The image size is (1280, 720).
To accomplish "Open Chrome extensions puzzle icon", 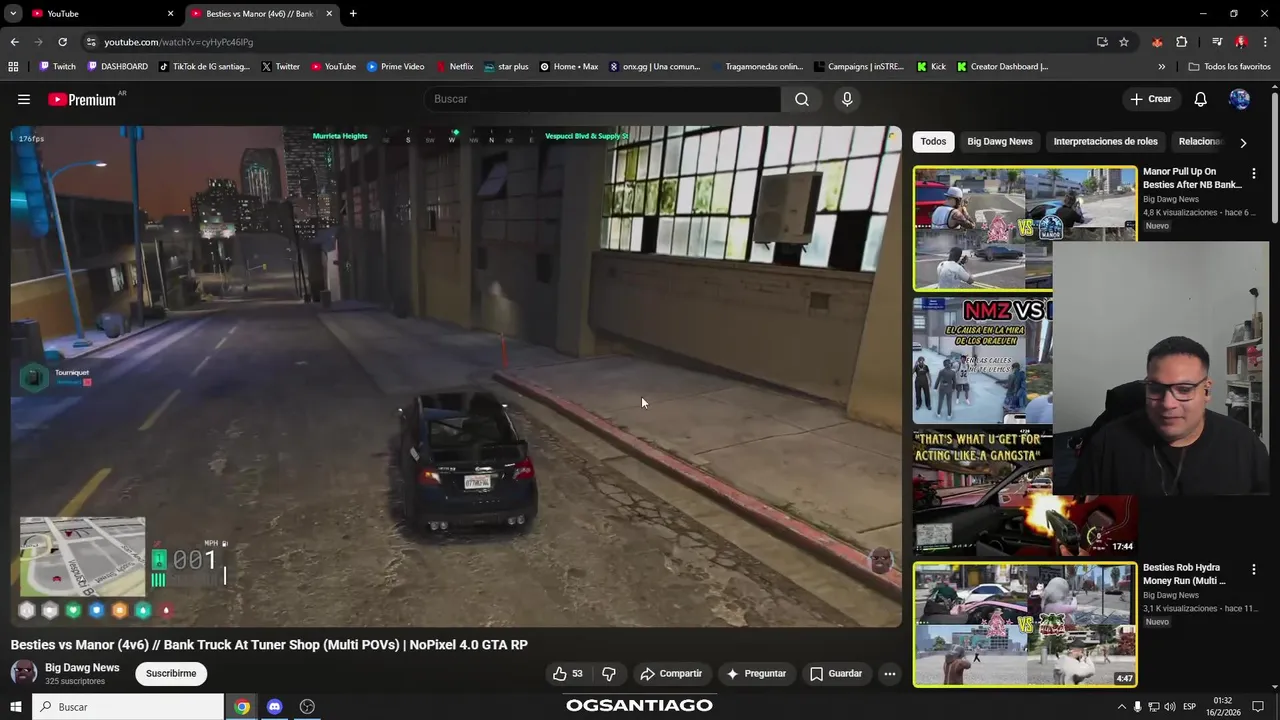I will point(1182,42).
